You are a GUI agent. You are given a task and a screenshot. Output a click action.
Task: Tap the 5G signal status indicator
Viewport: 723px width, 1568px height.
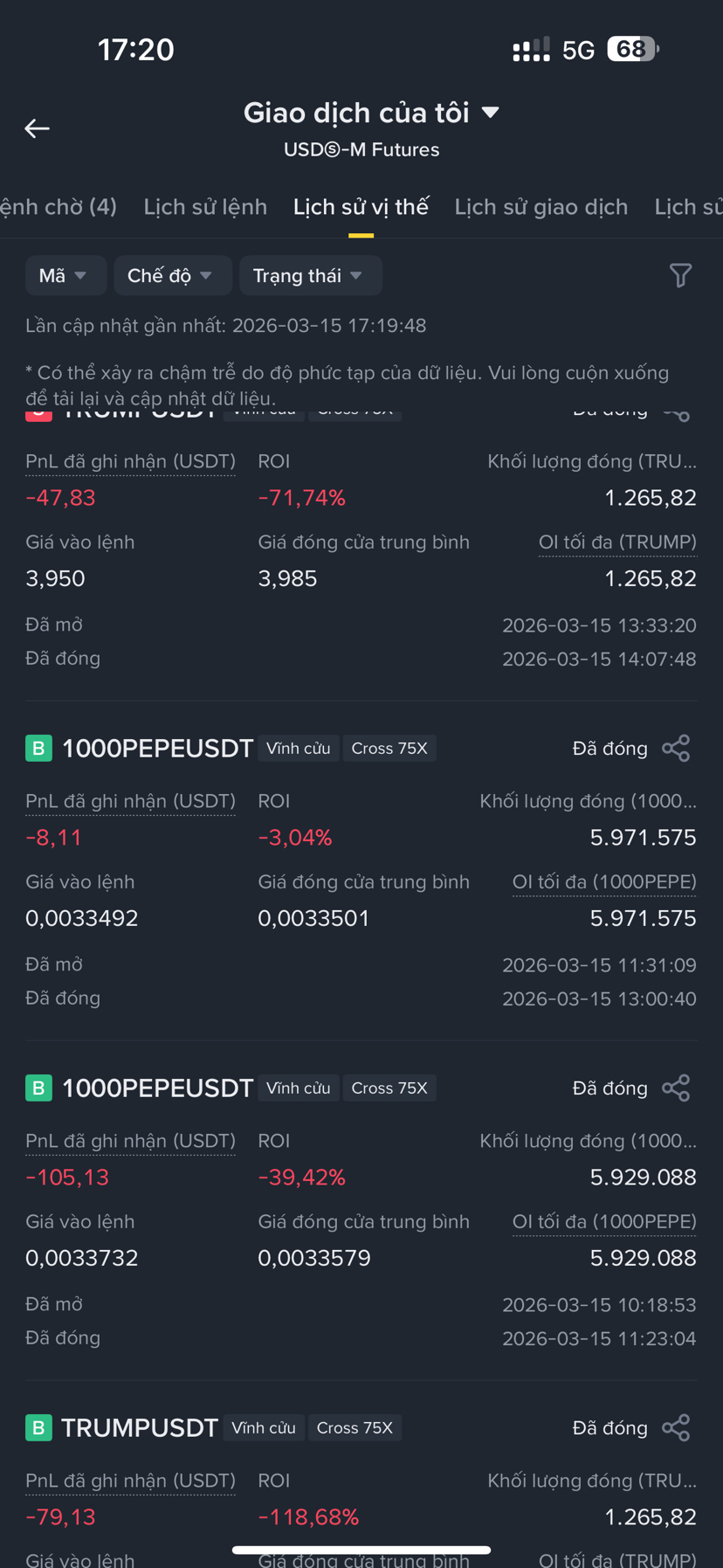[578, 50]
